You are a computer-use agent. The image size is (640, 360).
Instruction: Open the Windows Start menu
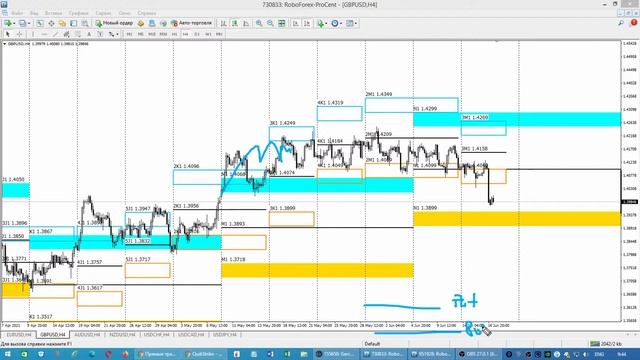[7, 354]
